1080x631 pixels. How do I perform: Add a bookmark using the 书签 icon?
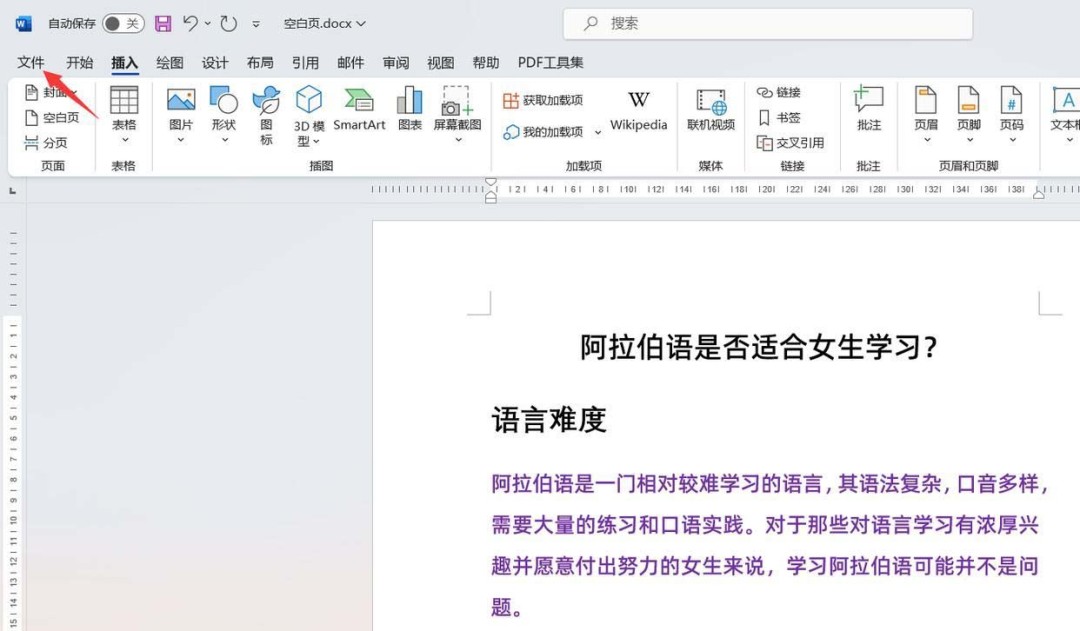point(781,117)
